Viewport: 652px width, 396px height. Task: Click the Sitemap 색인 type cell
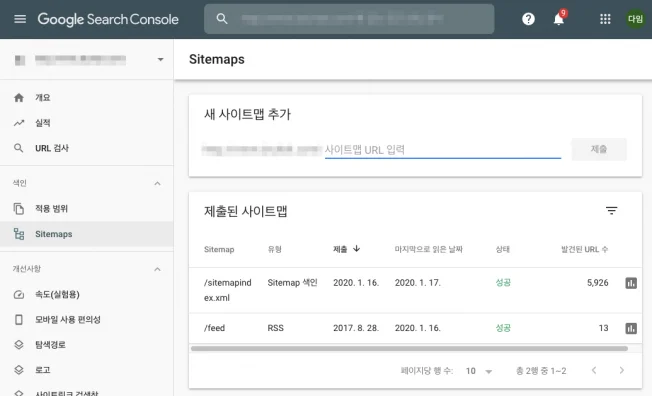(292, 283)
